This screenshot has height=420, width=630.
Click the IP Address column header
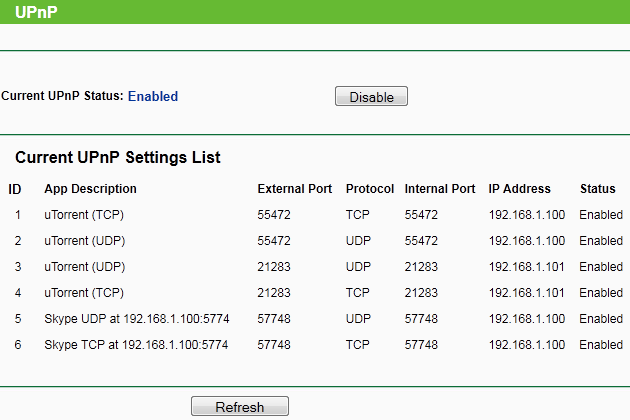pyautogui.click(x=519, y=189)
